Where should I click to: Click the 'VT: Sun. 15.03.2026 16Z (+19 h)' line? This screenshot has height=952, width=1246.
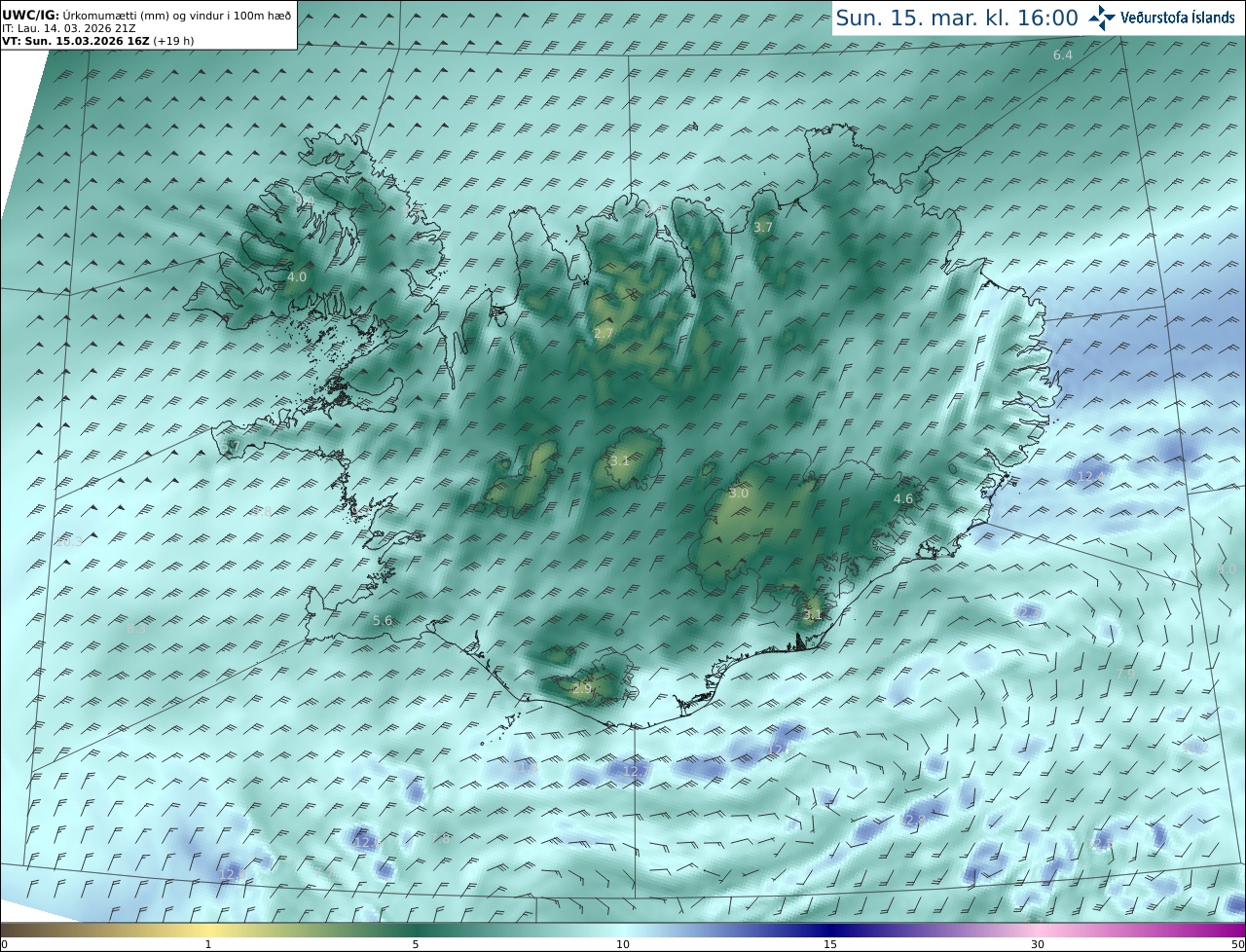(x=97, y=41)
